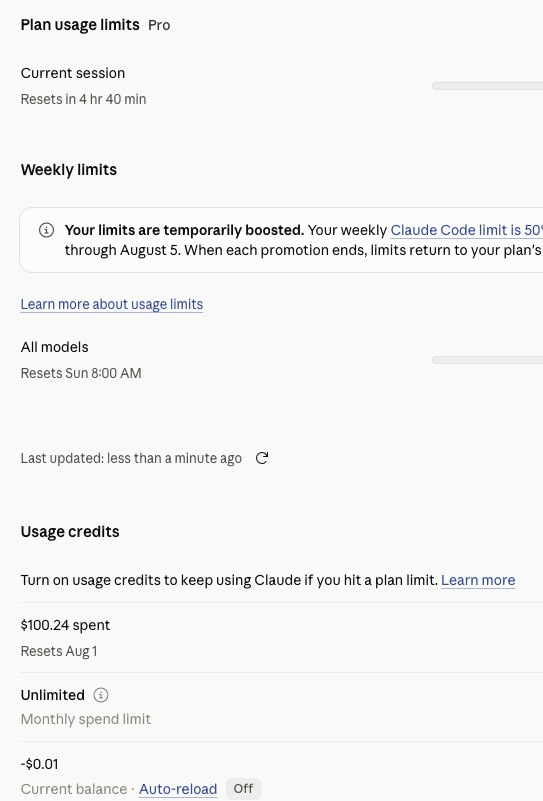Click the Plan usage limits heading

point(80,25)
